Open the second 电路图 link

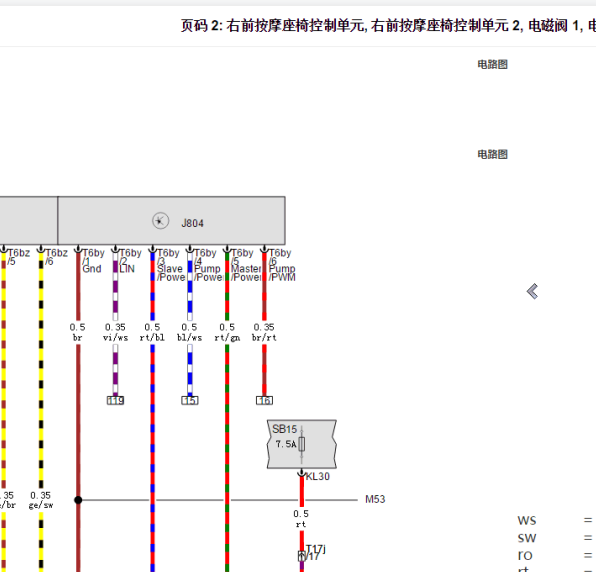[x=492, y=154]
